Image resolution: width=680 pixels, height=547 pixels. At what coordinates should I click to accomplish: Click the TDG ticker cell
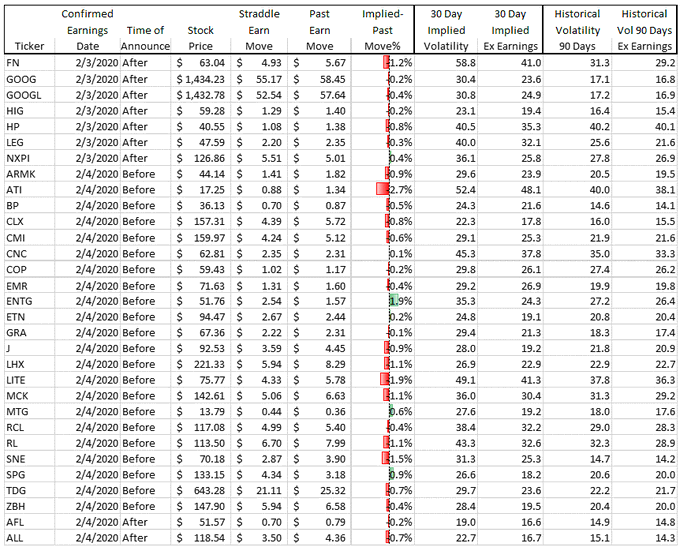[29, 491]
